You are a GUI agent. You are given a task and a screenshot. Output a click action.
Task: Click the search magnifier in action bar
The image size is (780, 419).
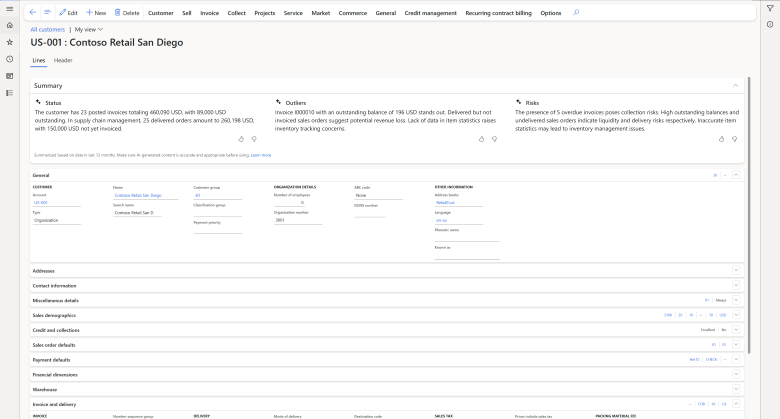(x=576, y=12)
